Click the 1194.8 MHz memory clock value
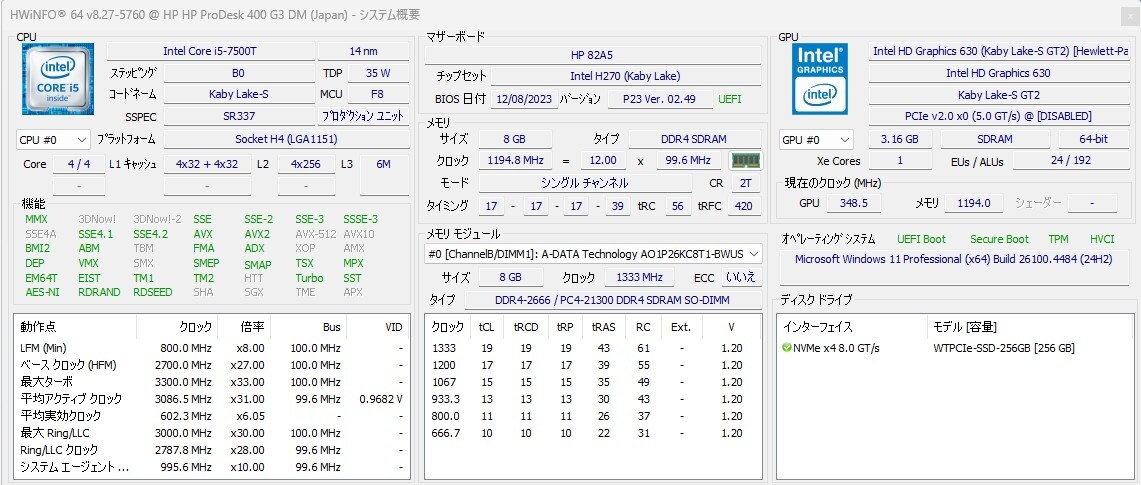Image resolution: width=1141 pixels, height=485 pixels. [x=514, y=160]
